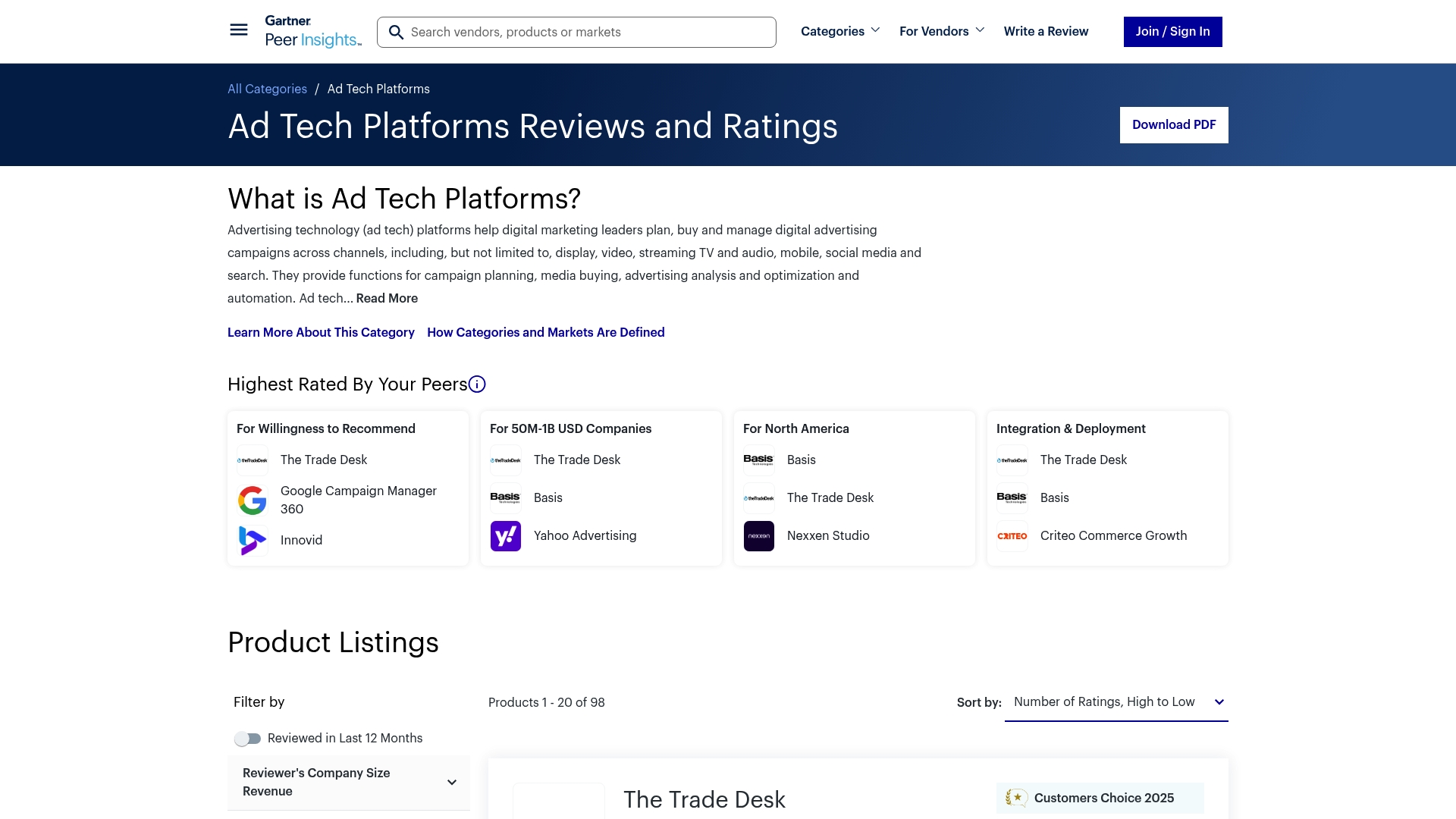Image resolution: width=1456 pixels, height=819 pixels.
Task: Open the Sort by dropdown
Action: pyautogui.click(x=1116, y=702)
